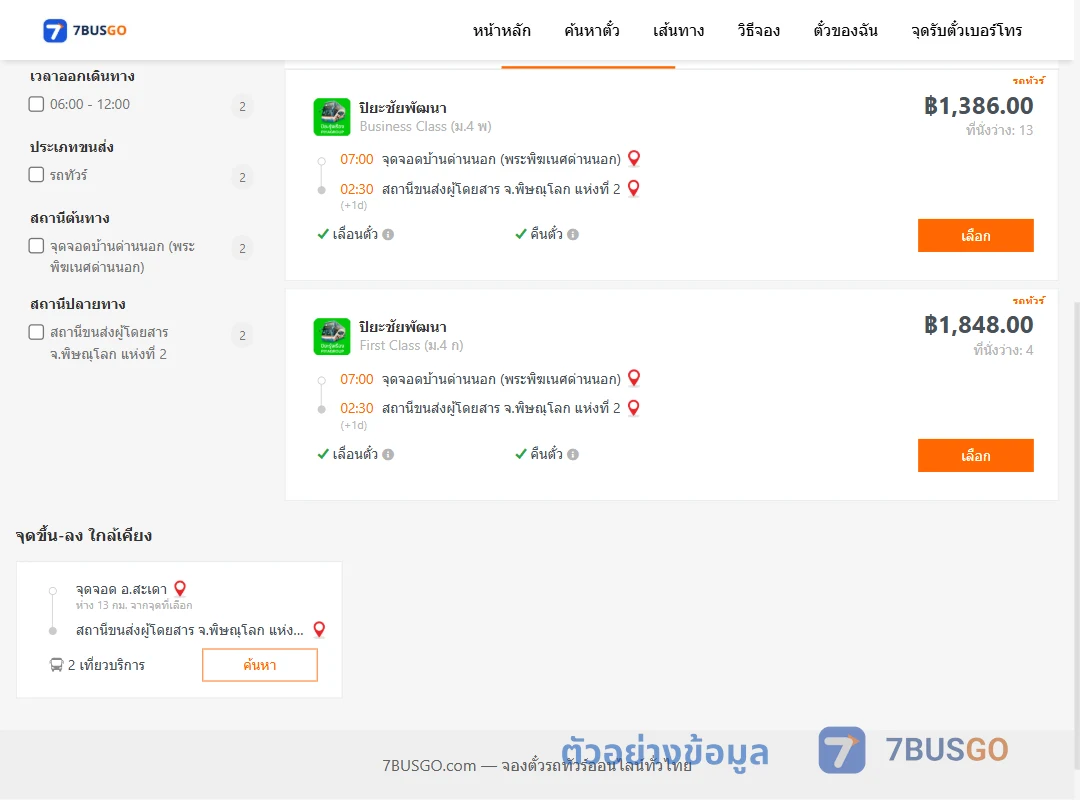
Task: Click the ปิยะชัยพัฒนา name on the Business Class trip
Action: [x=403, y=107]
